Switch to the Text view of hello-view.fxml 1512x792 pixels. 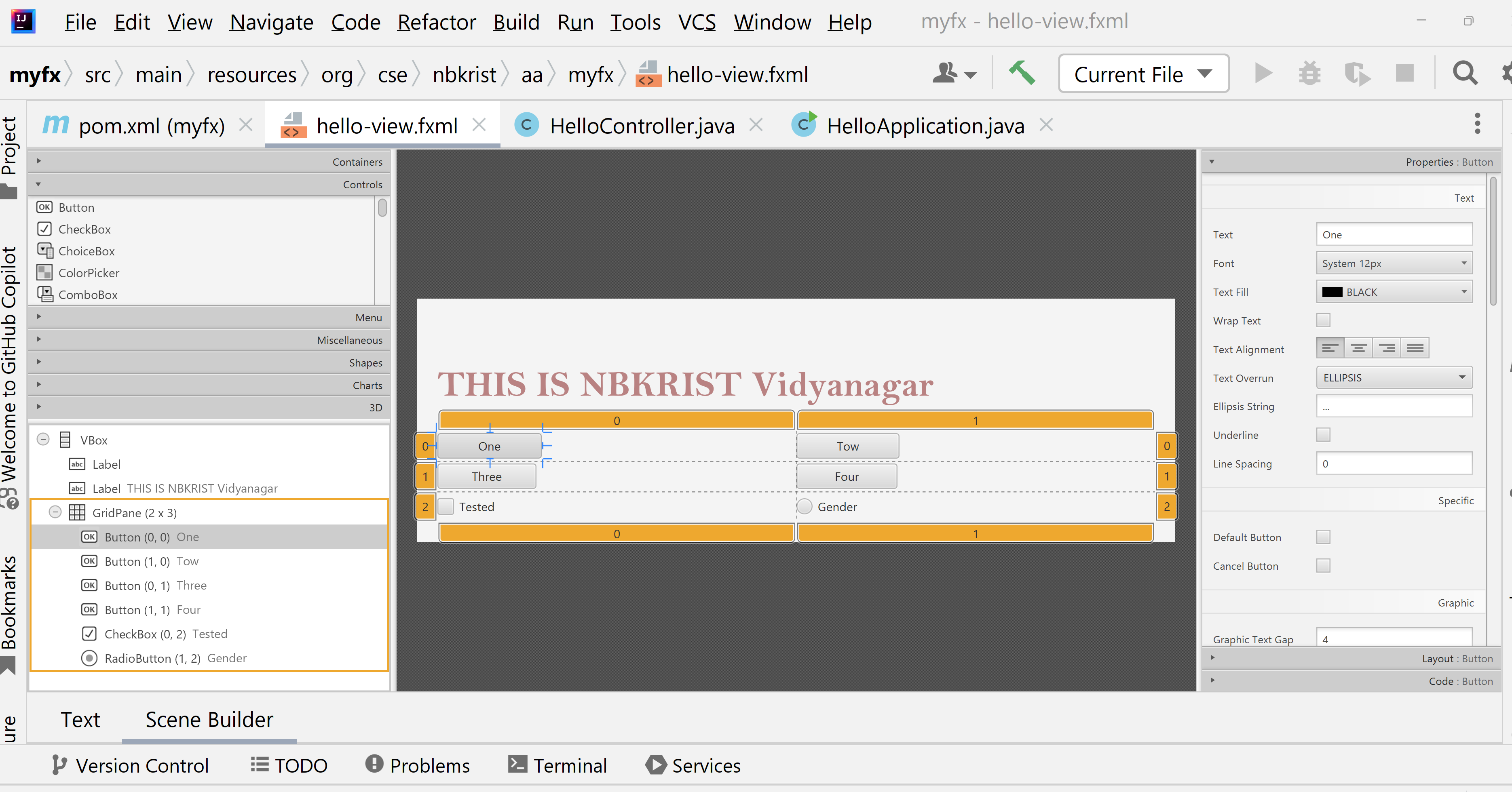(80, 719)
